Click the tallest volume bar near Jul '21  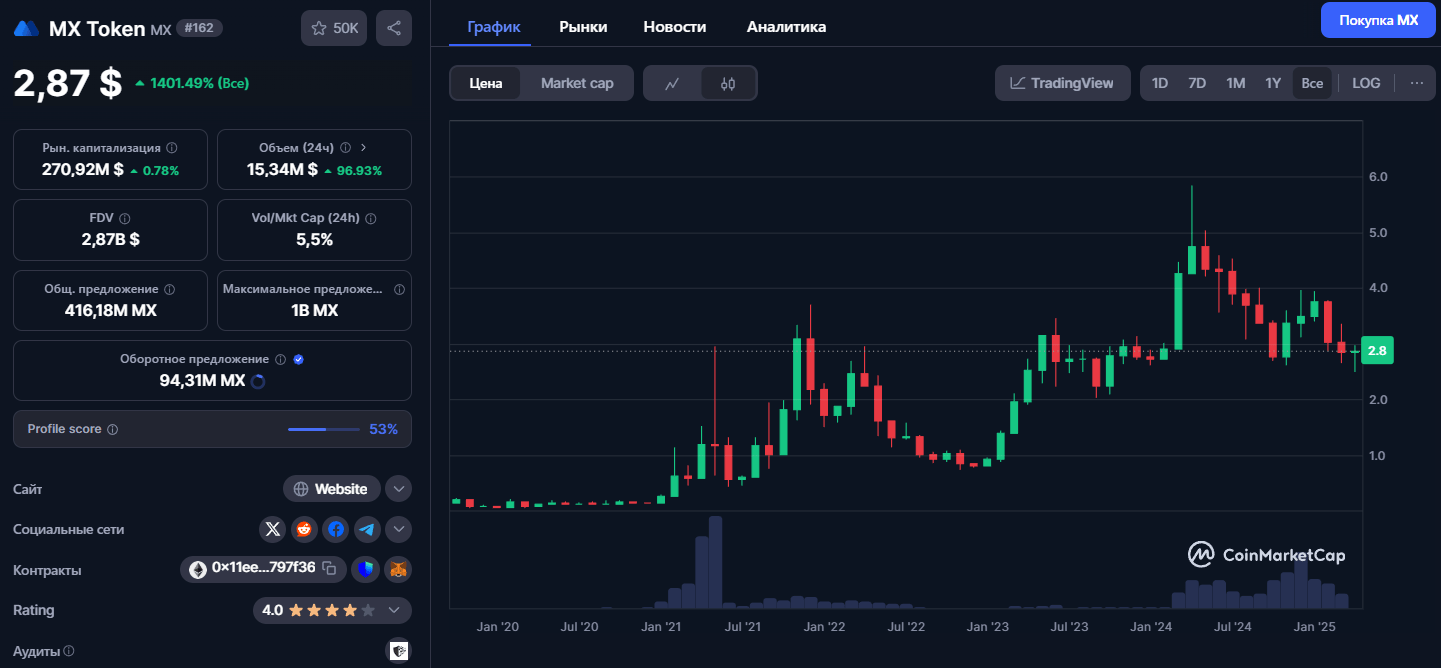click(x=715, y=562)
